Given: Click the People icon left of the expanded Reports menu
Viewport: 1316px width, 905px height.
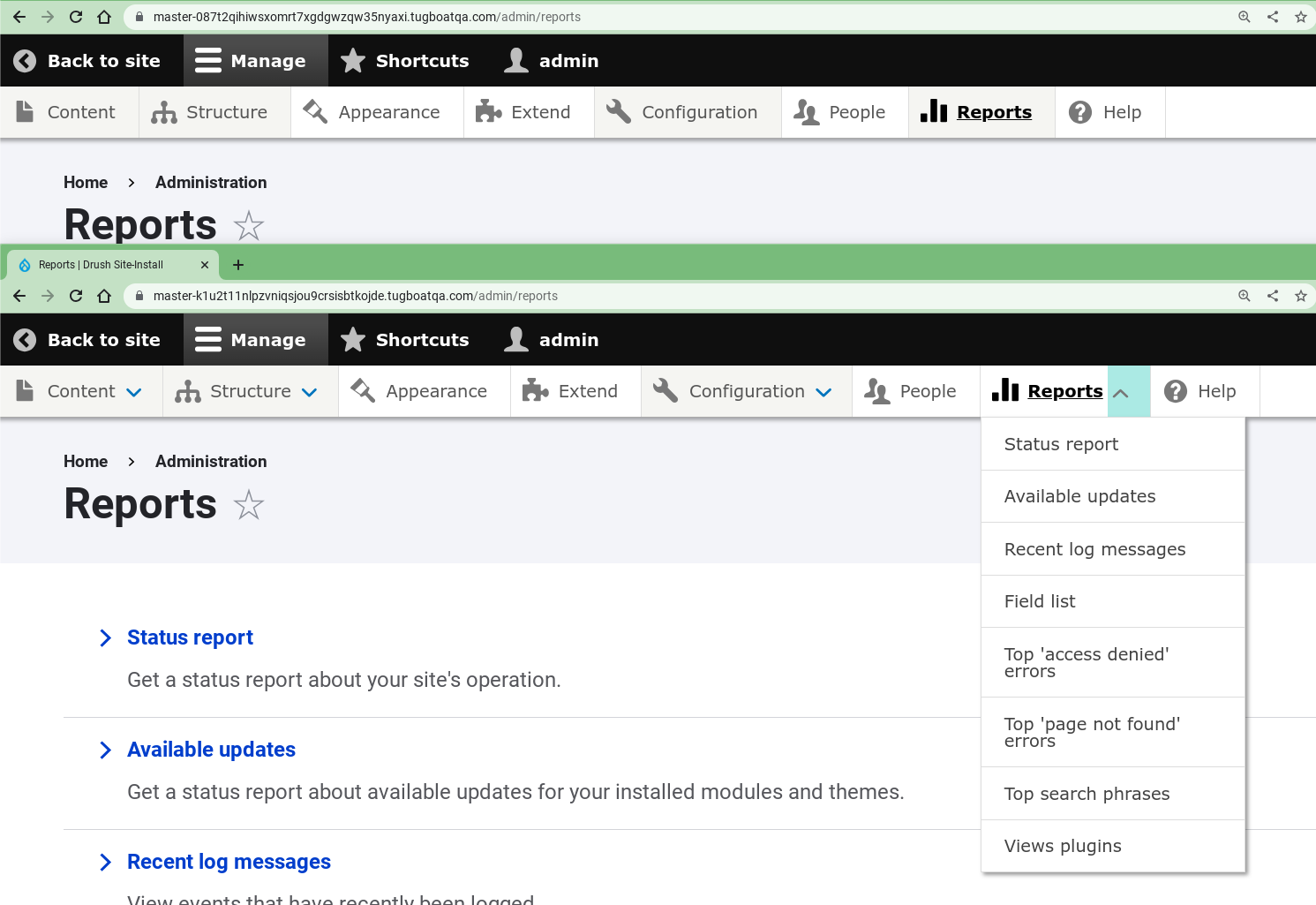Looking at the screenshot, I should coord(877,391).
